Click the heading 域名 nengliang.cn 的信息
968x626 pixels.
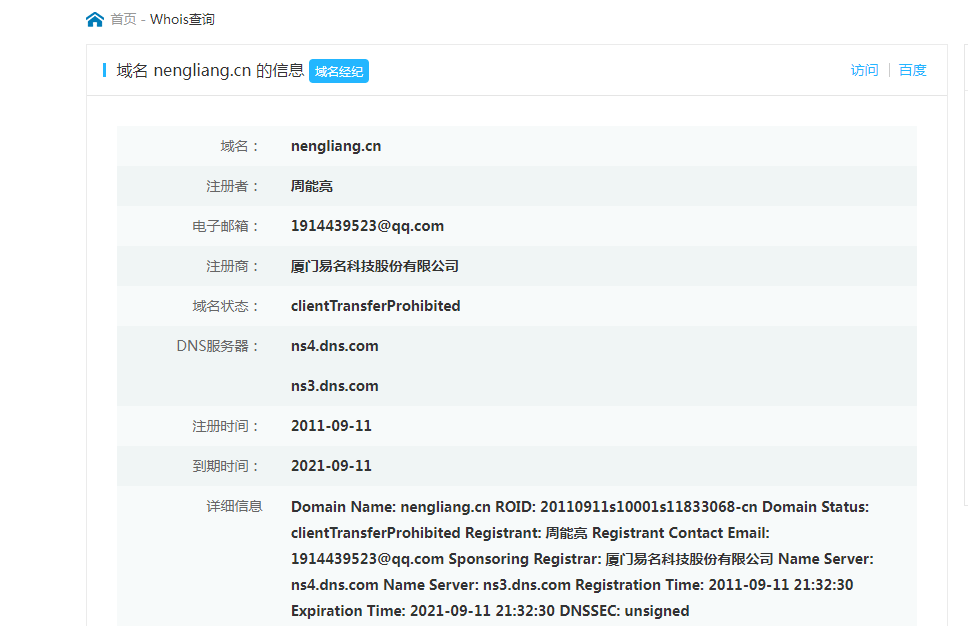[210, 70]
